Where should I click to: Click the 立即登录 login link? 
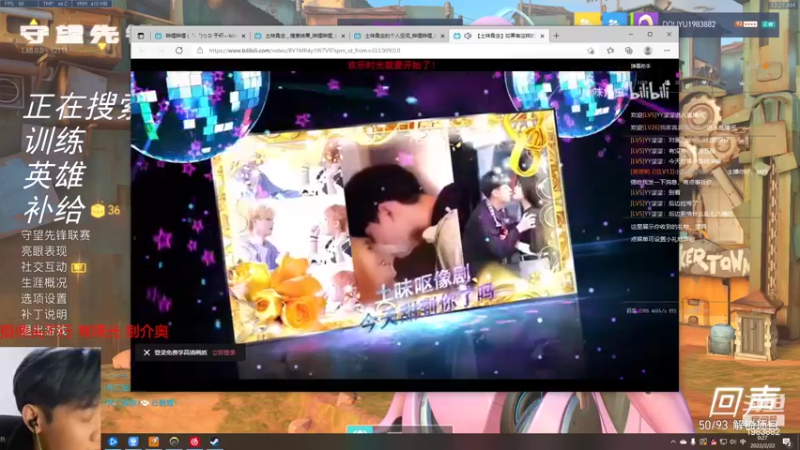tap(224, 353)
